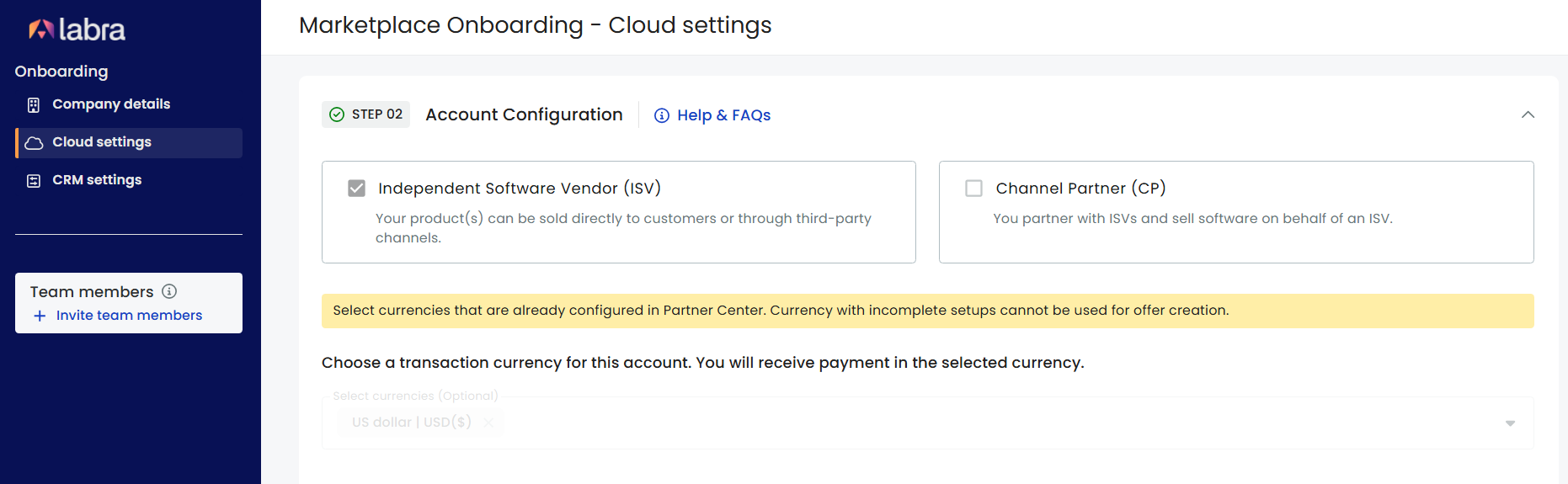The width and height of the screenshot is (1568, 484).
Task: Click the Team members info icon
Action: 169,291
